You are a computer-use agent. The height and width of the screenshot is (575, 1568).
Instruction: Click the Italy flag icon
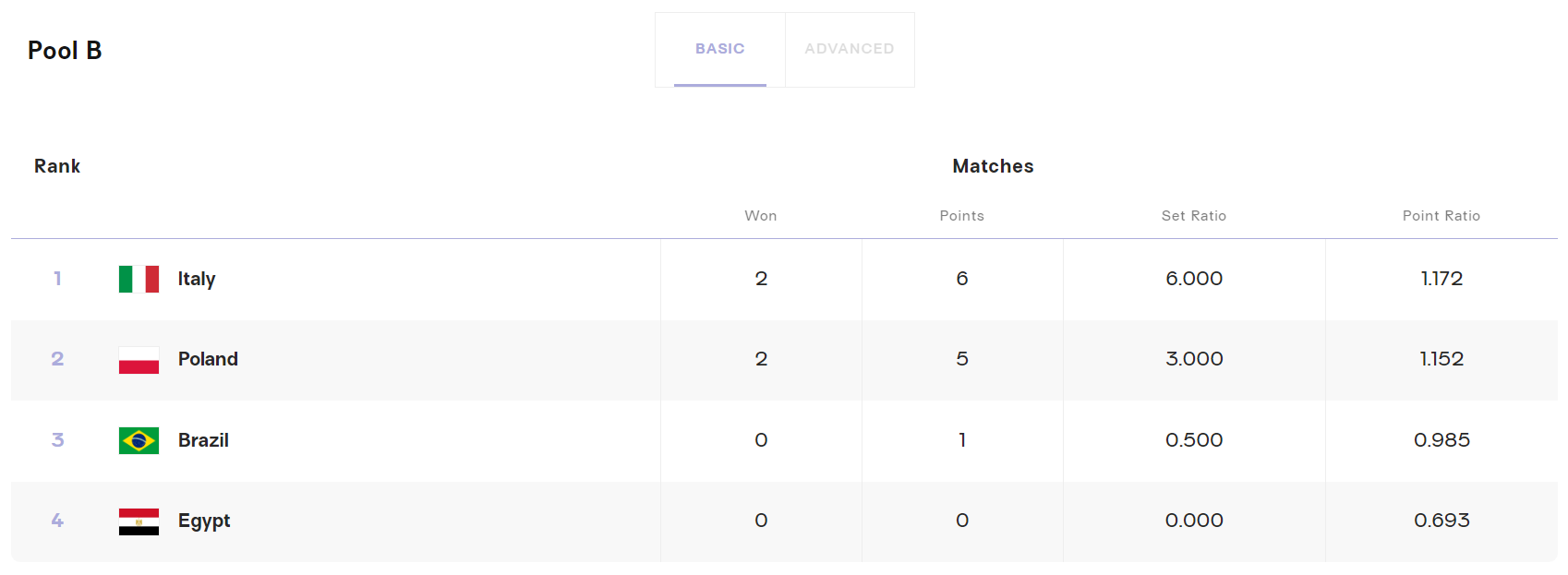(139, 279)
